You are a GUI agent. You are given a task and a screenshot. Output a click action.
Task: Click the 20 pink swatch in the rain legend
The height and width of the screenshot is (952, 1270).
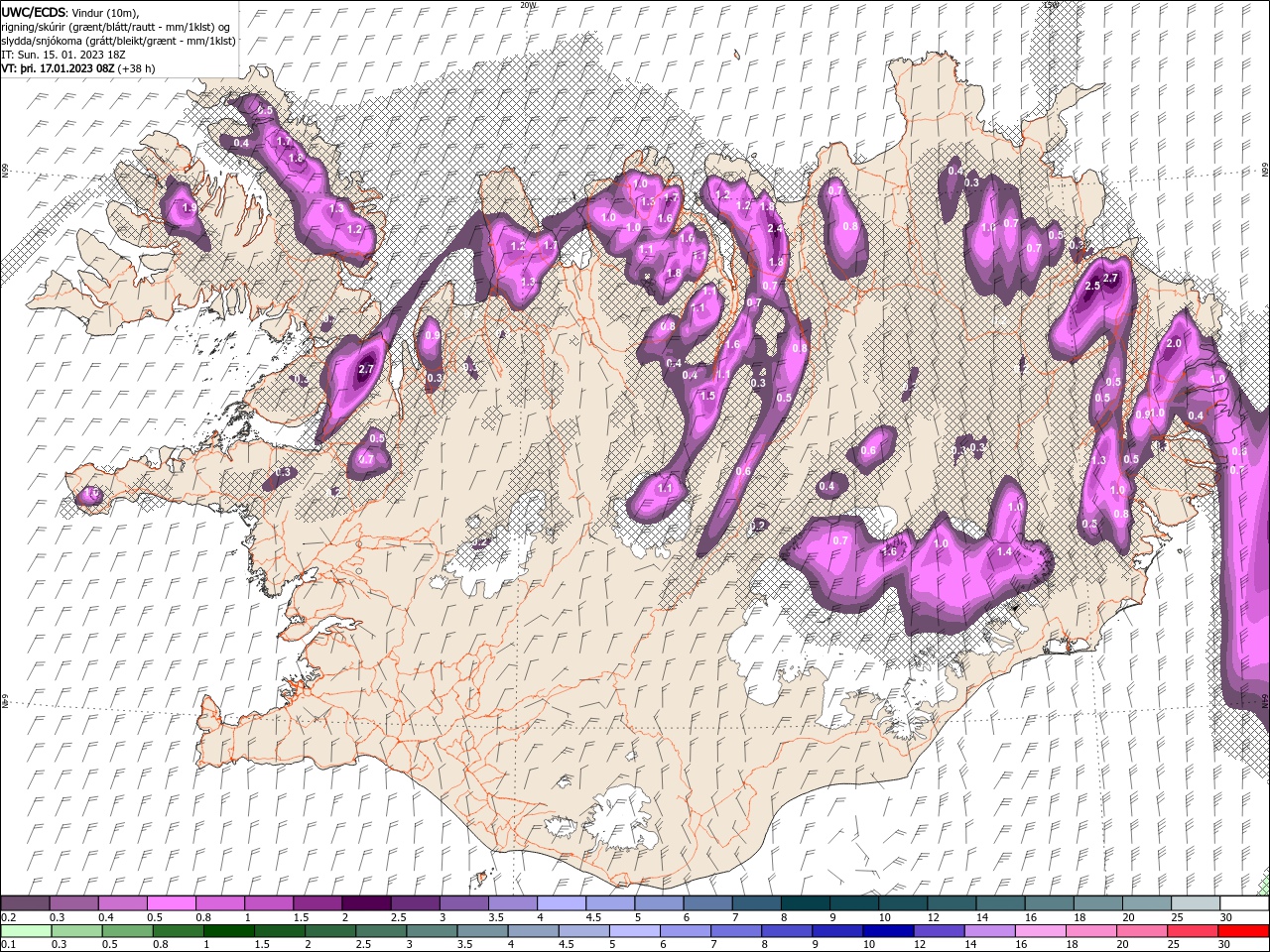[x=1142, y=931]
